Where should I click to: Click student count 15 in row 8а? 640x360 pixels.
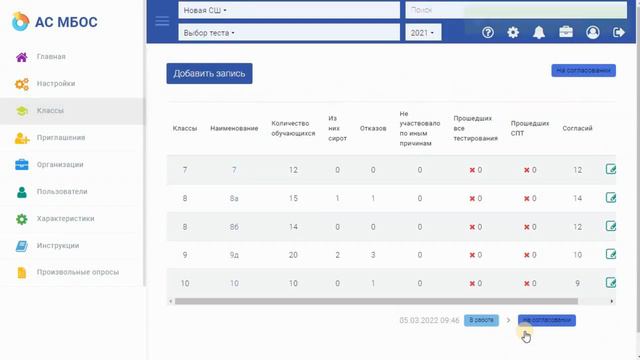click(293, 198)
